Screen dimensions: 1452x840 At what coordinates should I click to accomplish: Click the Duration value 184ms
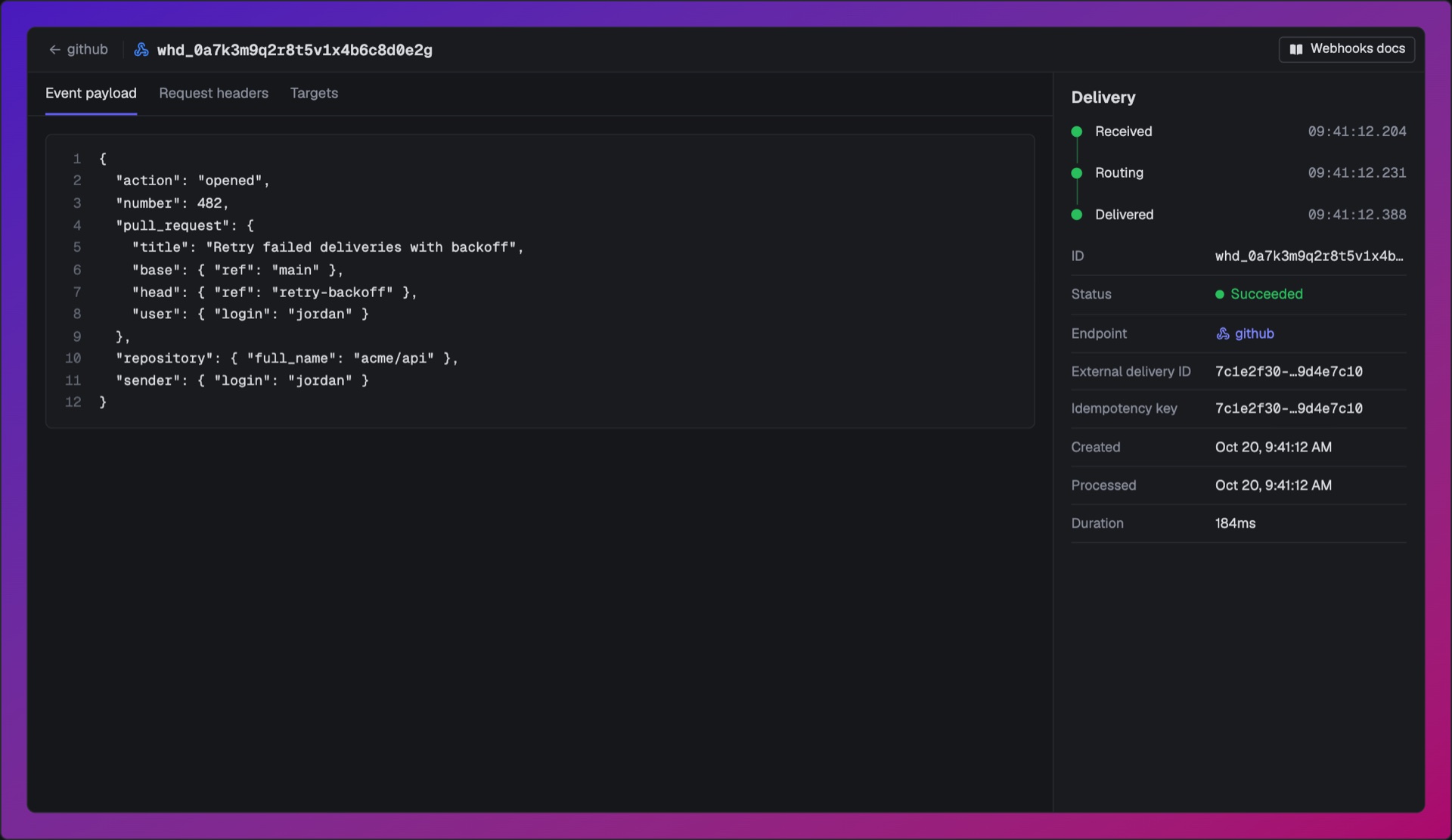coord(1236,523)
